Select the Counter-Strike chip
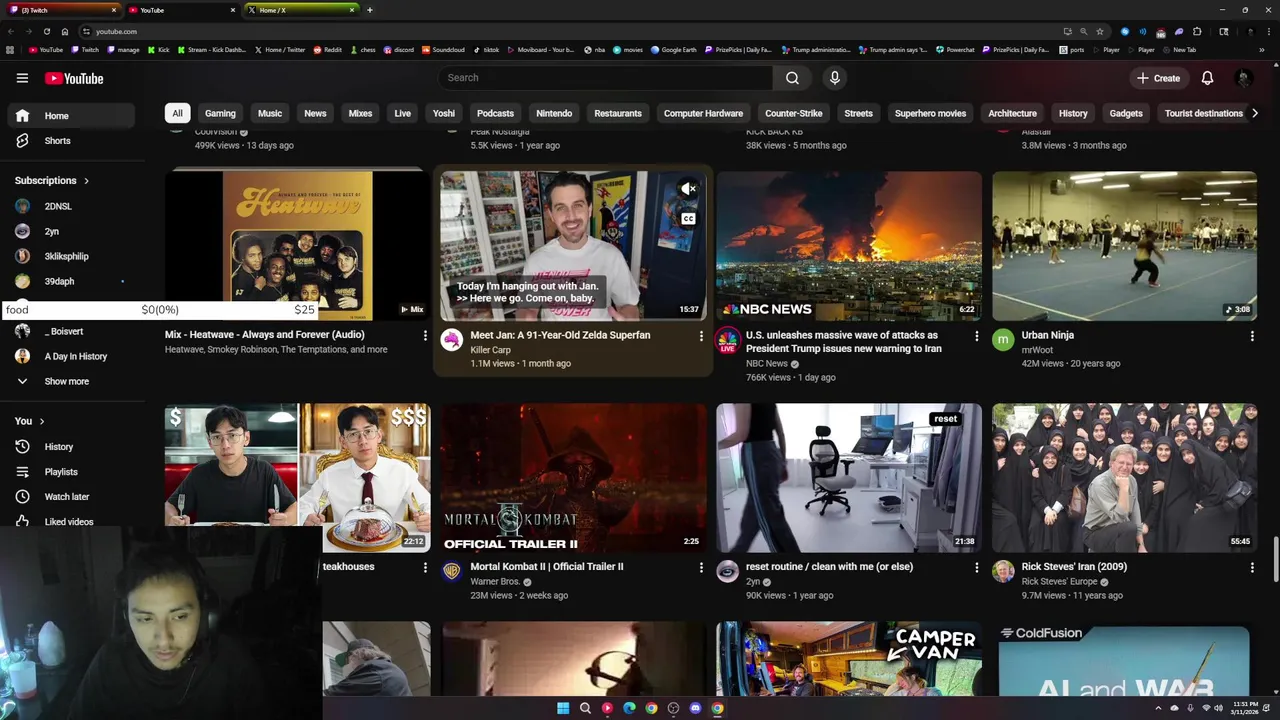This screenshot has height=720, width=1280. [794, 113]
